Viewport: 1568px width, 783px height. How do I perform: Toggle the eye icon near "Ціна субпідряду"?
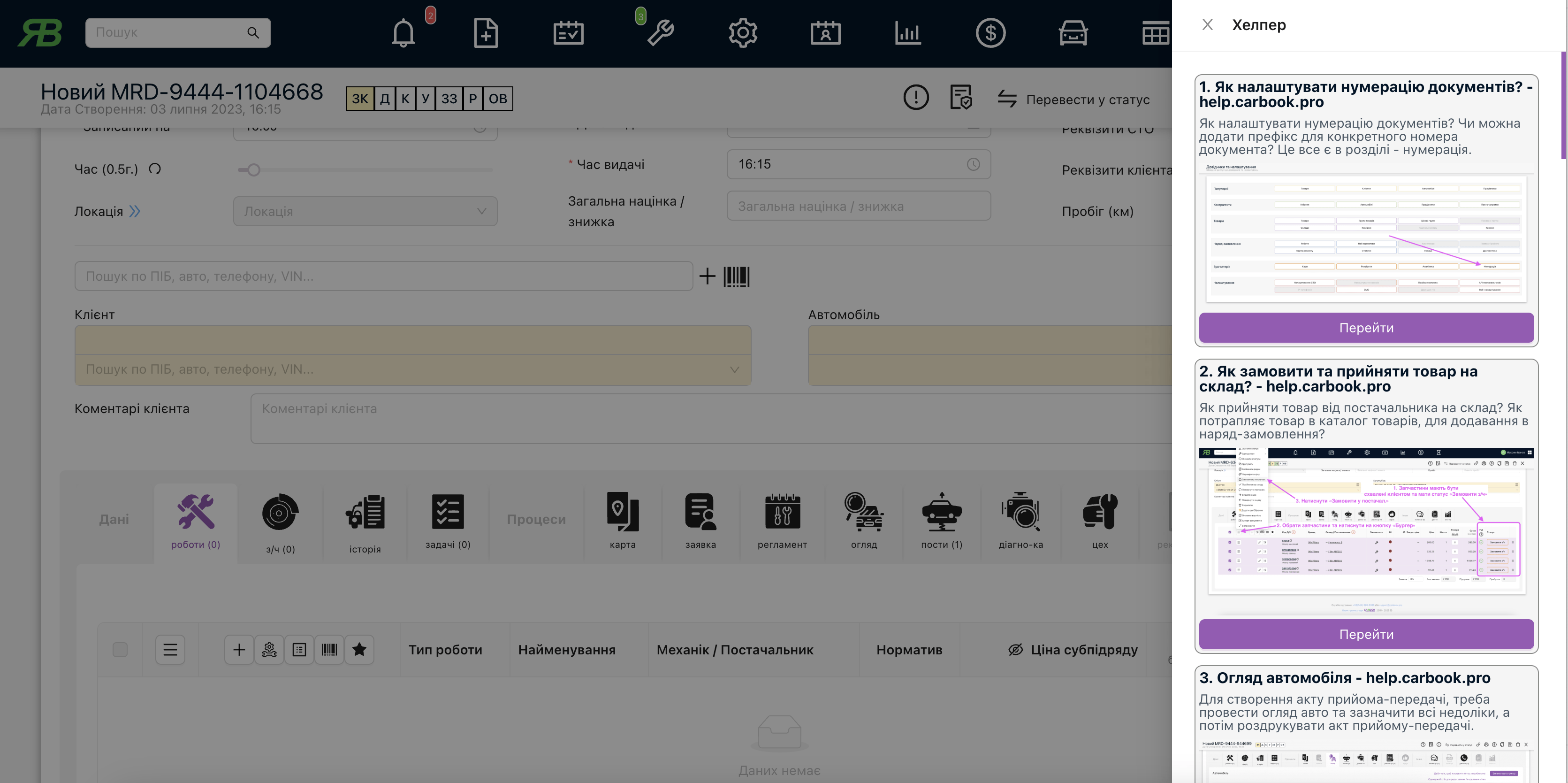[1015, 650]
